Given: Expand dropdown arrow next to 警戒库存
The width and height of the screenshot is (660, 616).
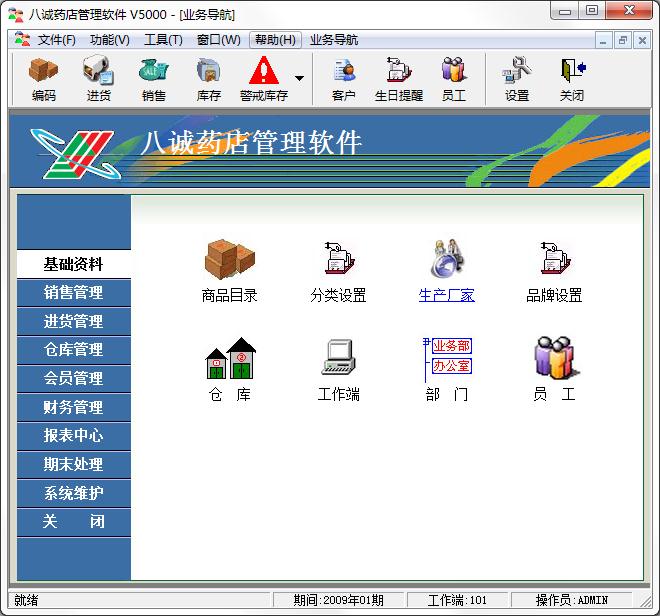Looking at the screenshot, I should 299,78.
